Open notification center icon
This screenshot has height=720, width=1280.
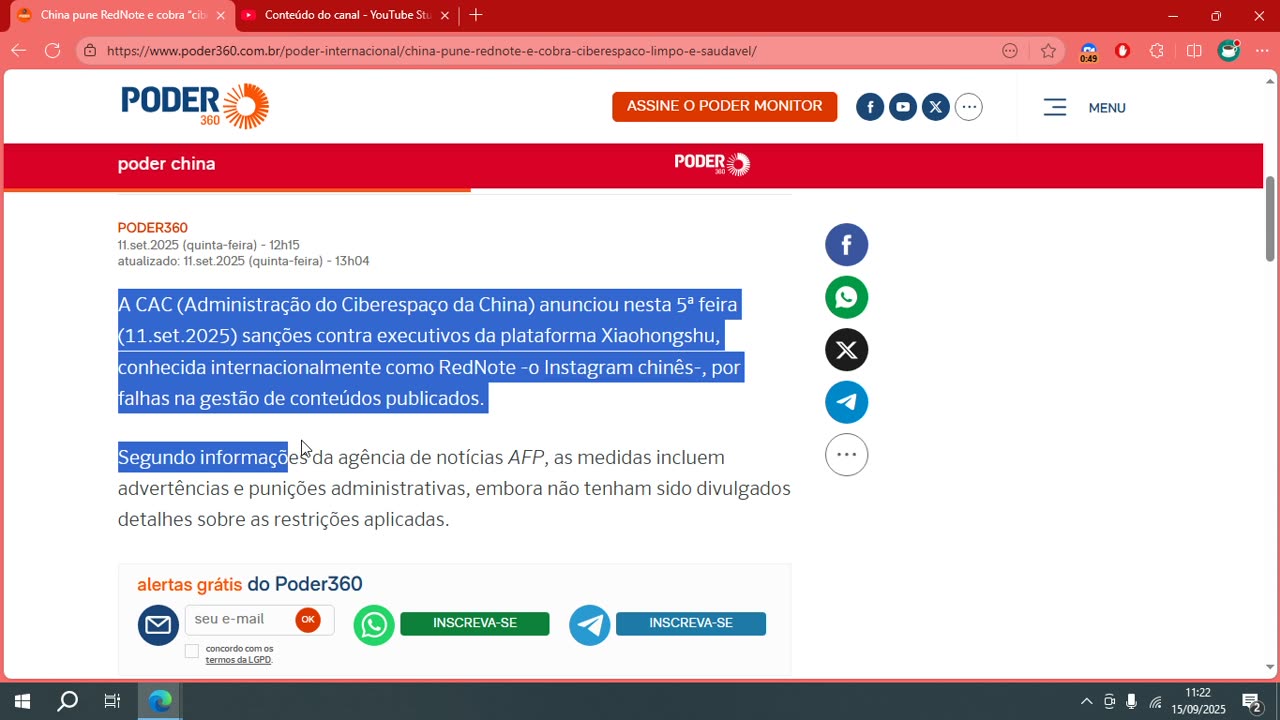(x=1252, y=702)
